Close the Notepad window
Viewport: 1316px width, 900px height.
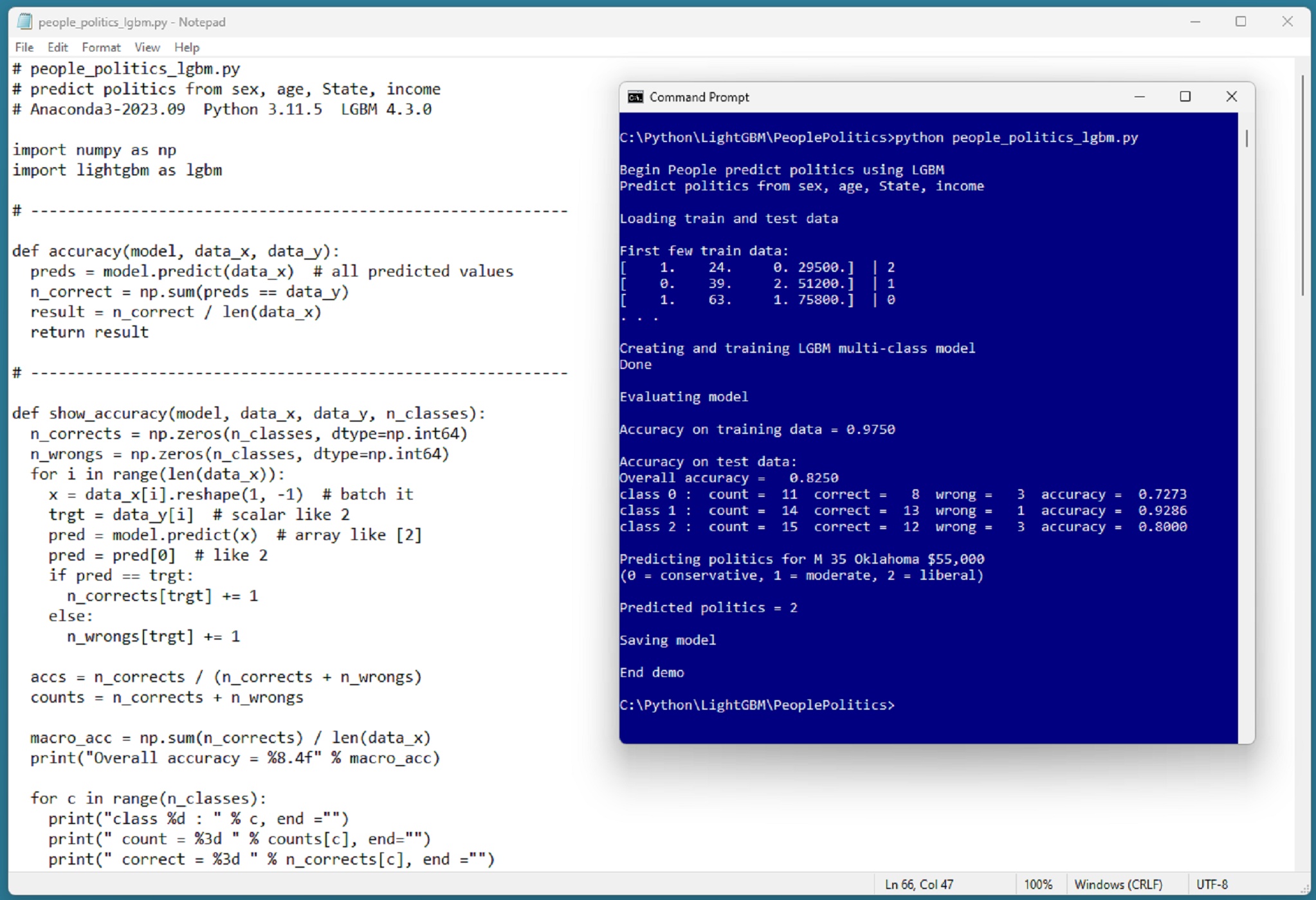point(1287,22)
